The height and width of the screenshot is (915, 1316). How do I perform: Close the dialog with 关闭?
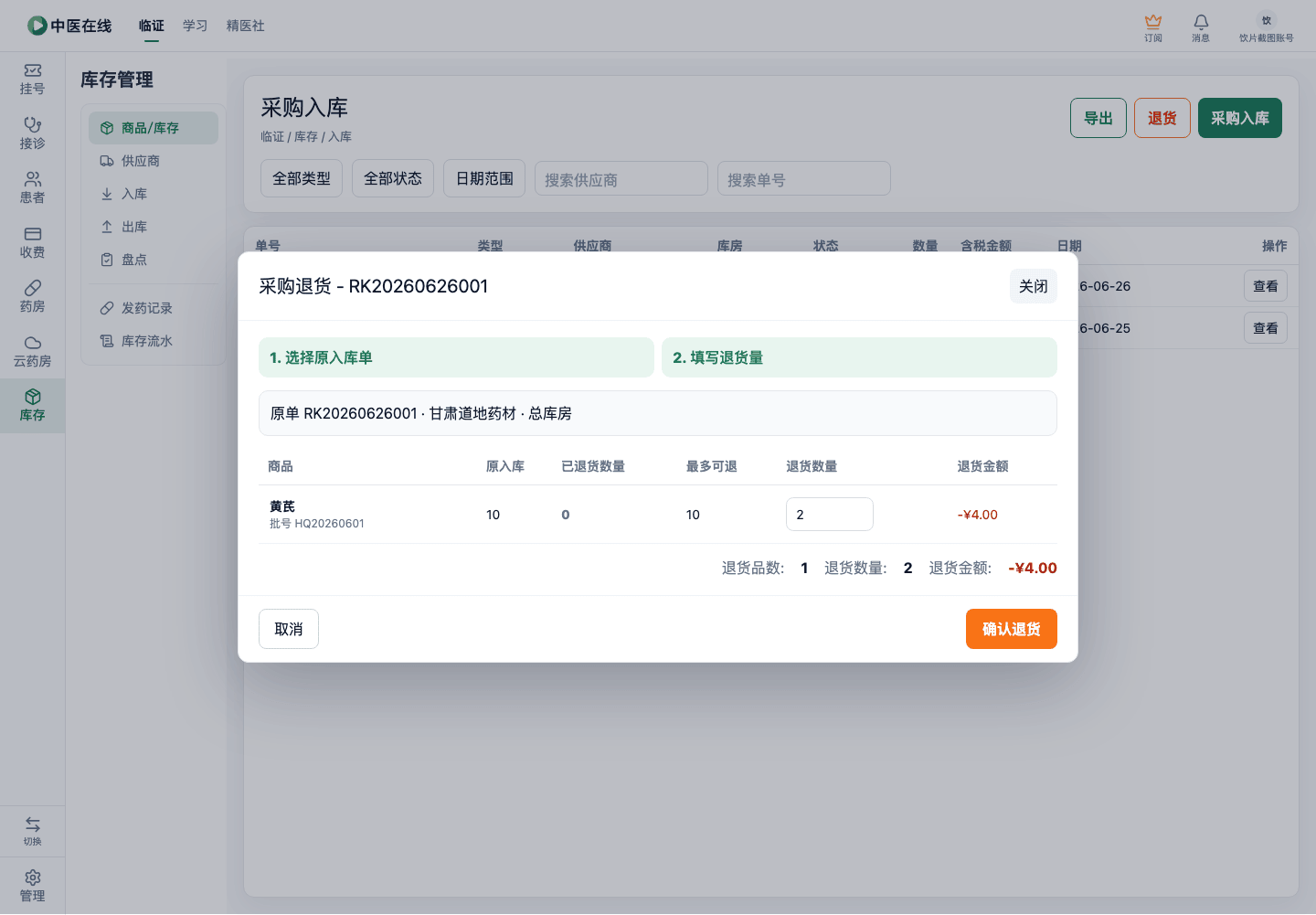[1034, 286]
